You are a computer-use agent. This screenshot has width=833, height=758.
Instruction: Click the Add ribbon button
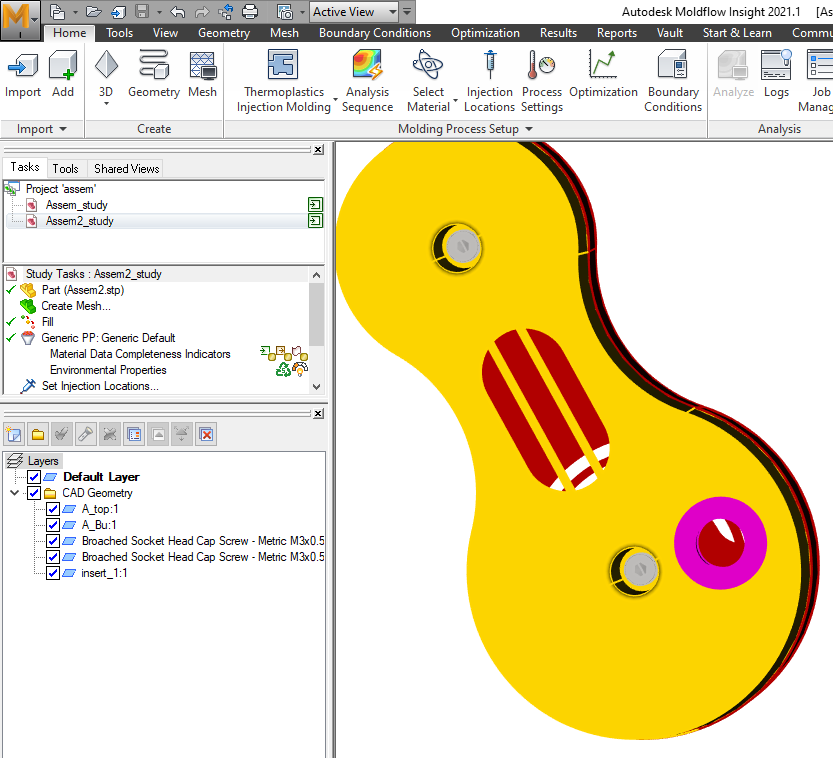coord(63,74)
